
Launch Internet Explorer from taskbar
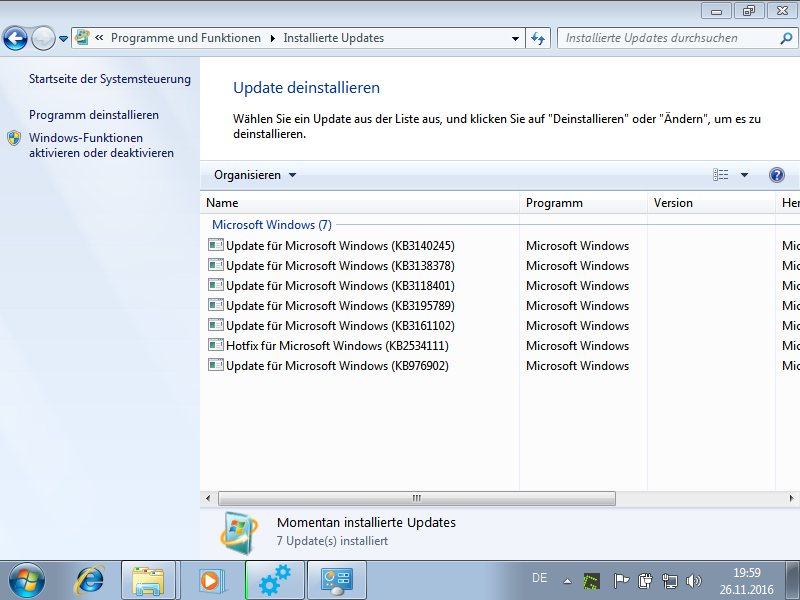90,581
